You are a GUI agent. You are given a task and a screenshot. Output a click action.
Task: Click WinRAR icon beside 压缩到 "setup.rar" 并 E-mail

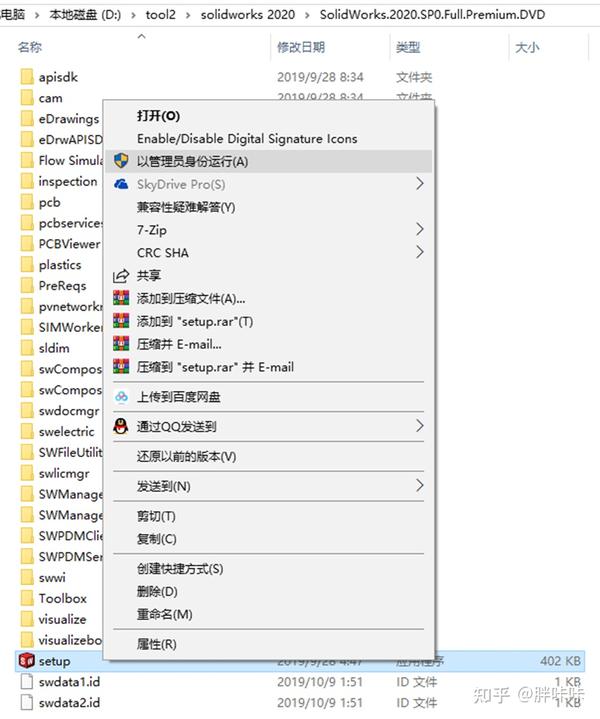(121, 367)
